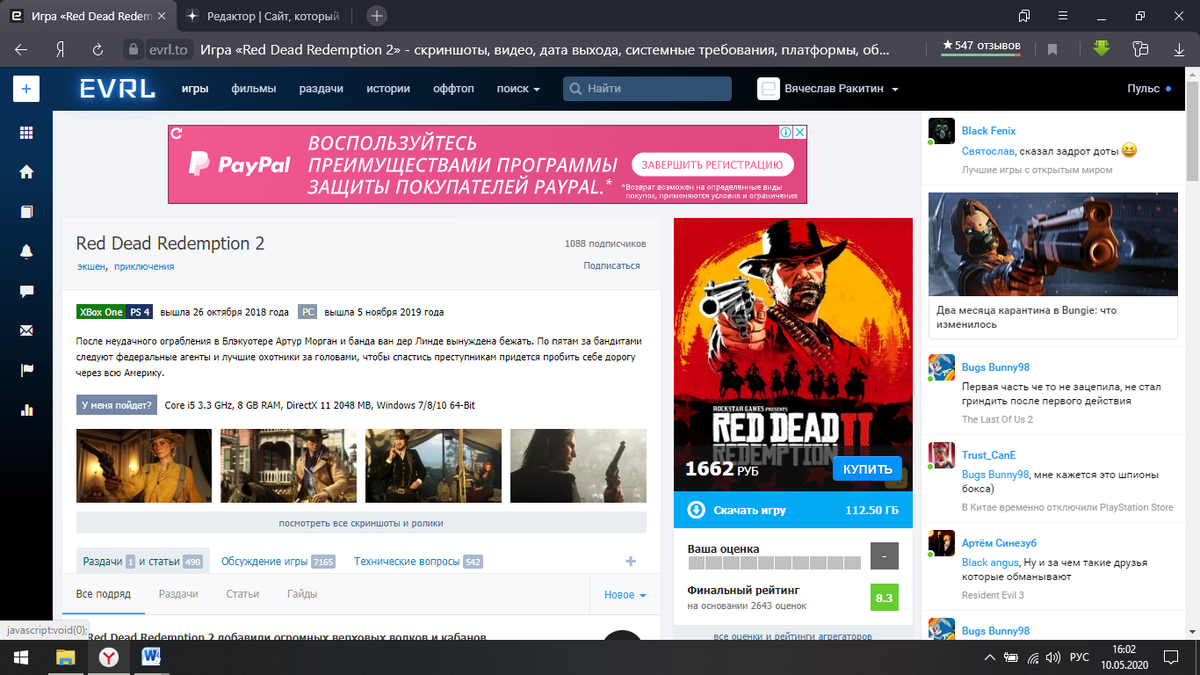Open the приключения genre link
This screenshot has height=675, width=1200.
[144, 266]
